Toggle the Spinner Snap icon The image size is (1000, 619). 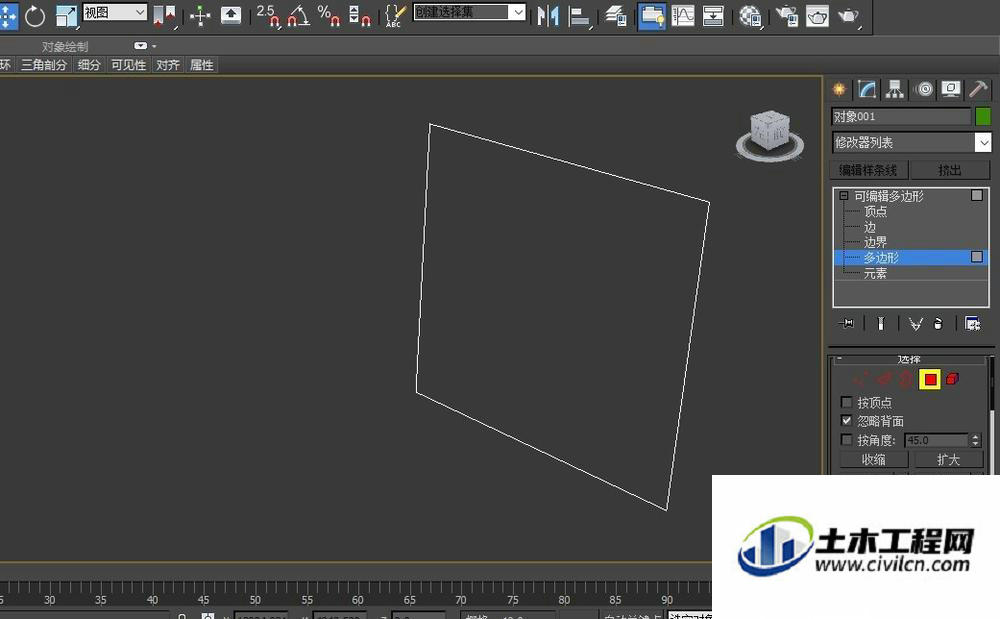click(360, 16)
